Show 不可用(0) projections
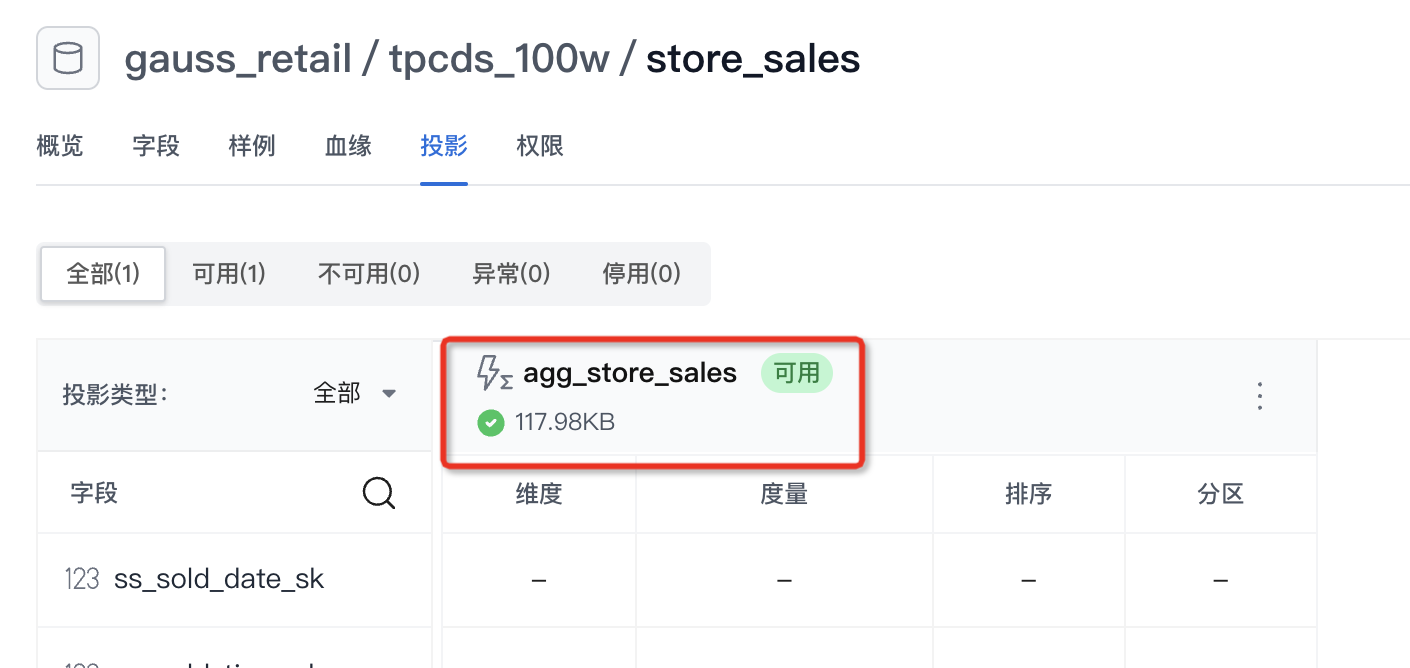 (369, 274)
